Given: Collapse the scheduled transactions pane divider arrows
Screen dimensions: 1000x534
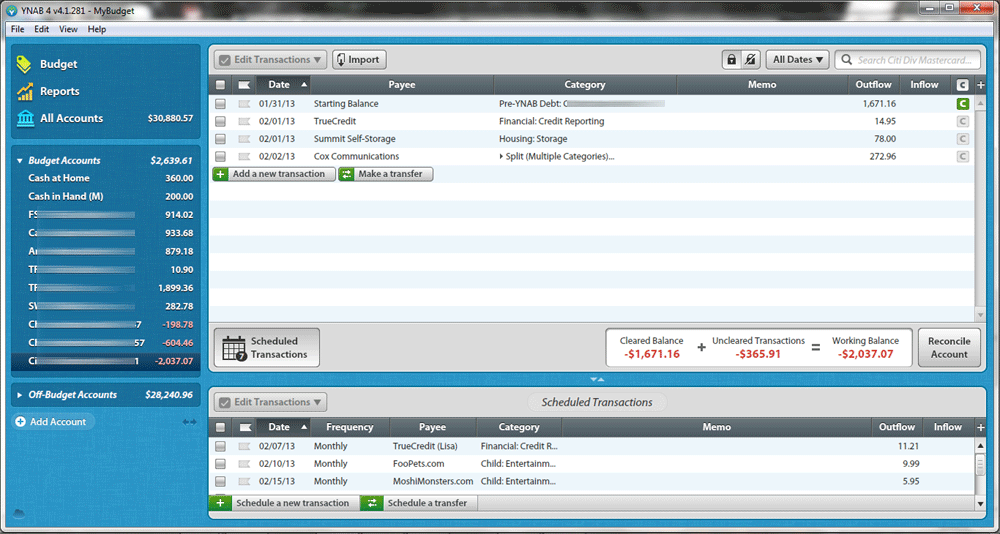Looking at the screenshot, I should tap(597, 379).
